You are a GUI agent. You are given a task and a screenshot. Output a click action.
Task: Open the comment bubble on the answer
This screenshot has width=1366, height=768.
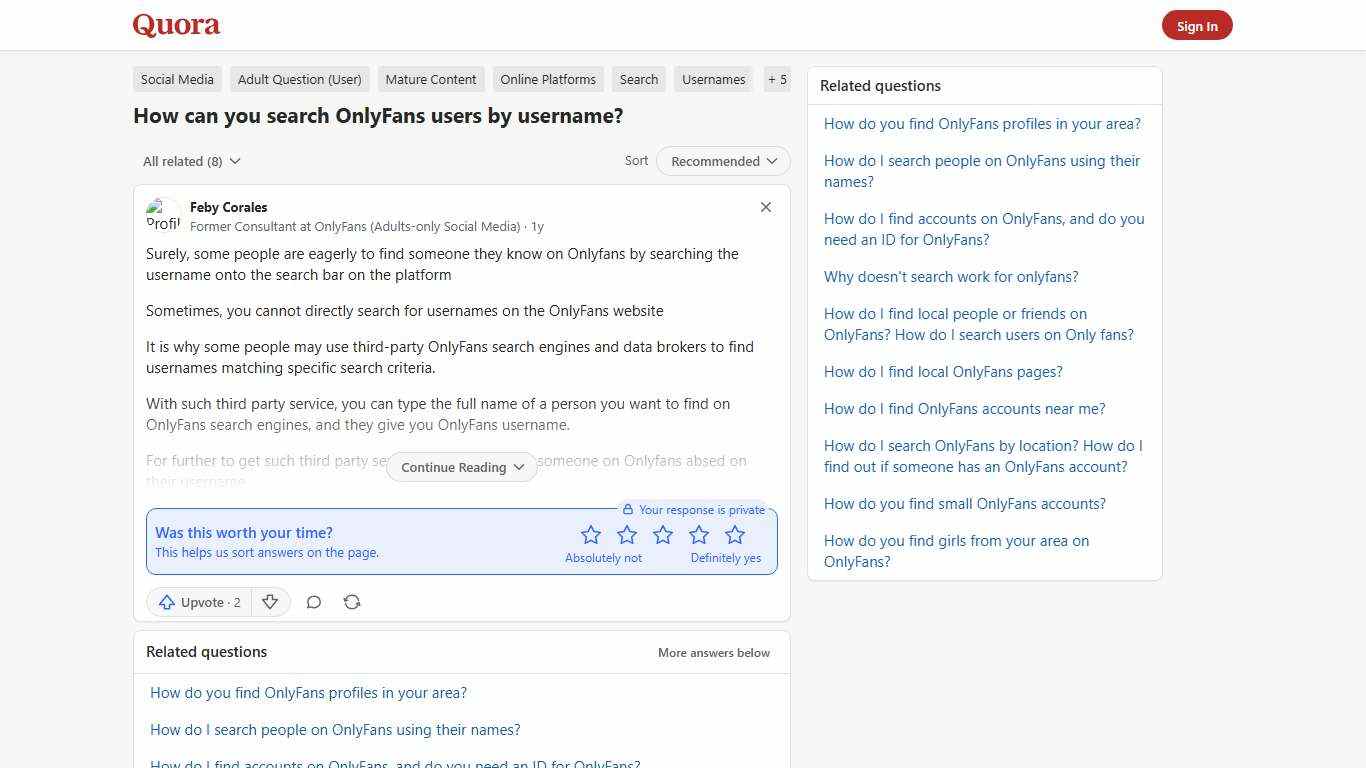coord(313,602)
